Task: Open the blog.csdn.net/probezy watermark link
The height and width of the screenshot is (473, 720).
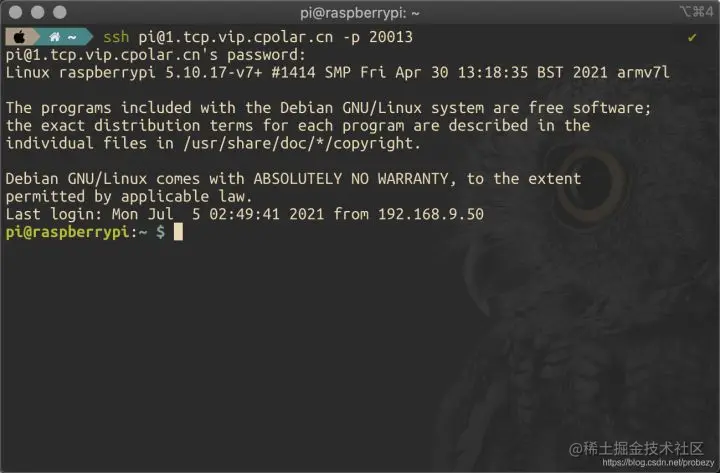Action: click(658, 463)
